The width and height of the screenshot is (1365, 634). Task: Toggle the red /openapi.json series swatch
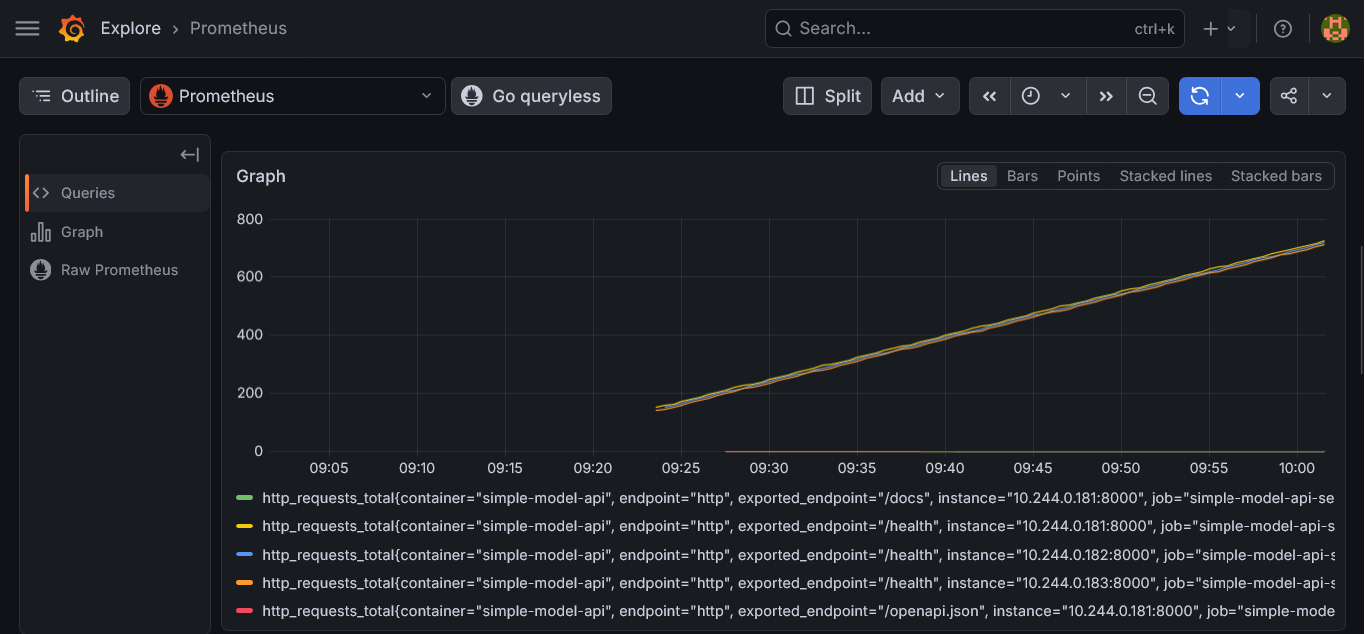[x=244, y=610]
